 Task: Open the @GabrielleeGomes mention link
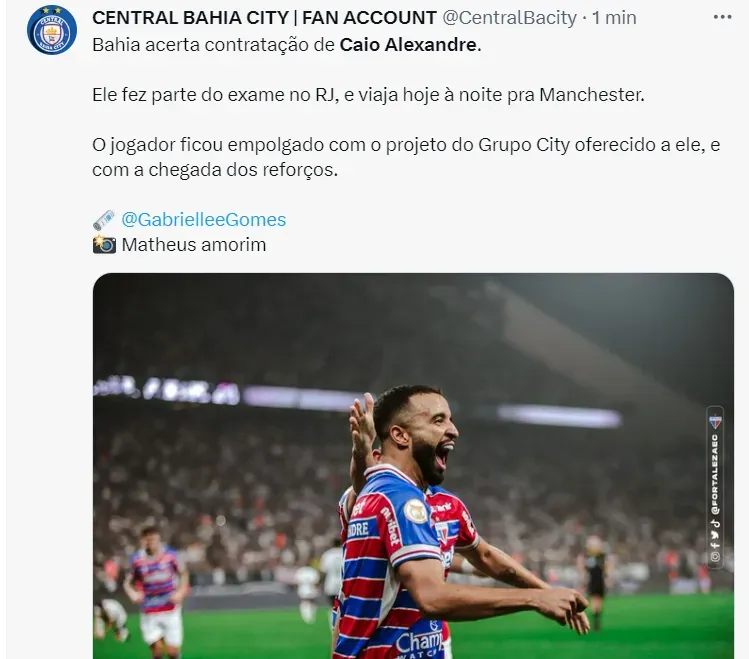[x=203, y=219]
